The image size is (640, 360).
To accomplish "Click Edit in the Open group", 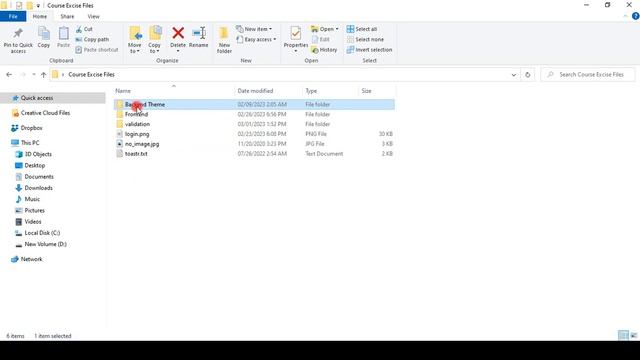I will [320, 40].
